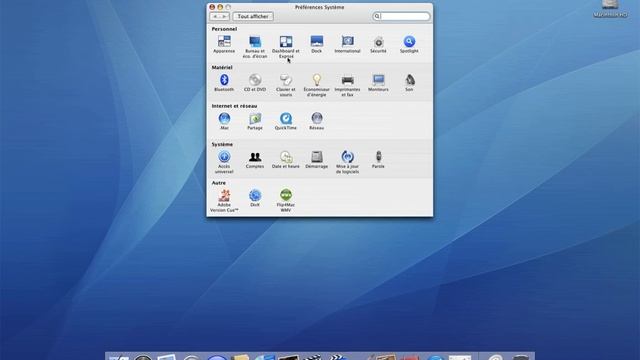
Task: Select the Macintosh HD desktop drive
Action: (x=610, y=9)
